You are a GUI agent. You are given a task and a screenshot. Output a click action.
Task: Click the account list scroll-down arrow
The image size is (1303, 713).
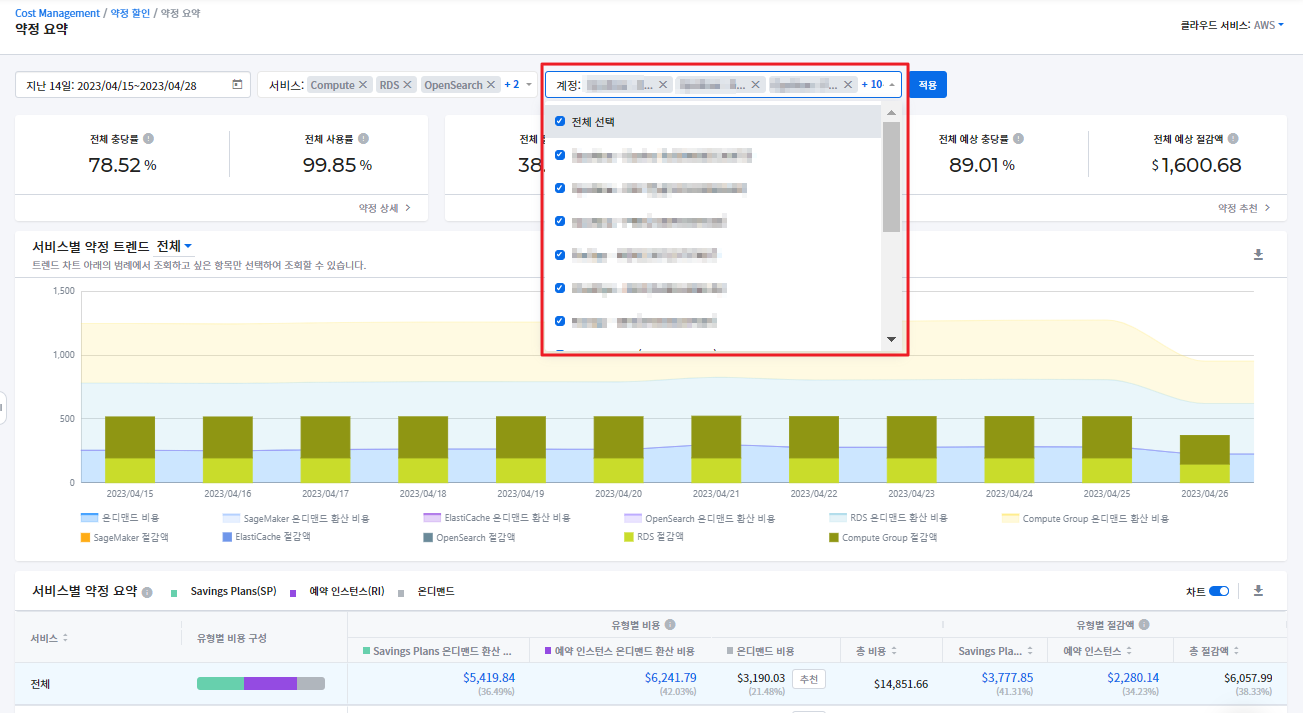pos(891,340)
